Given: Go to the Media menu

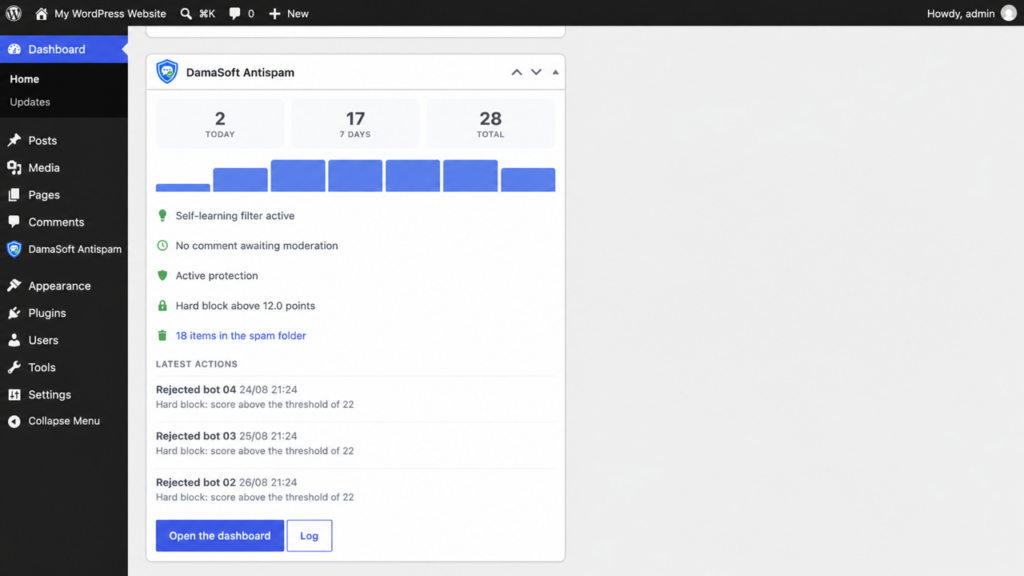Looking at the screenshot, I should coord(64,168).
